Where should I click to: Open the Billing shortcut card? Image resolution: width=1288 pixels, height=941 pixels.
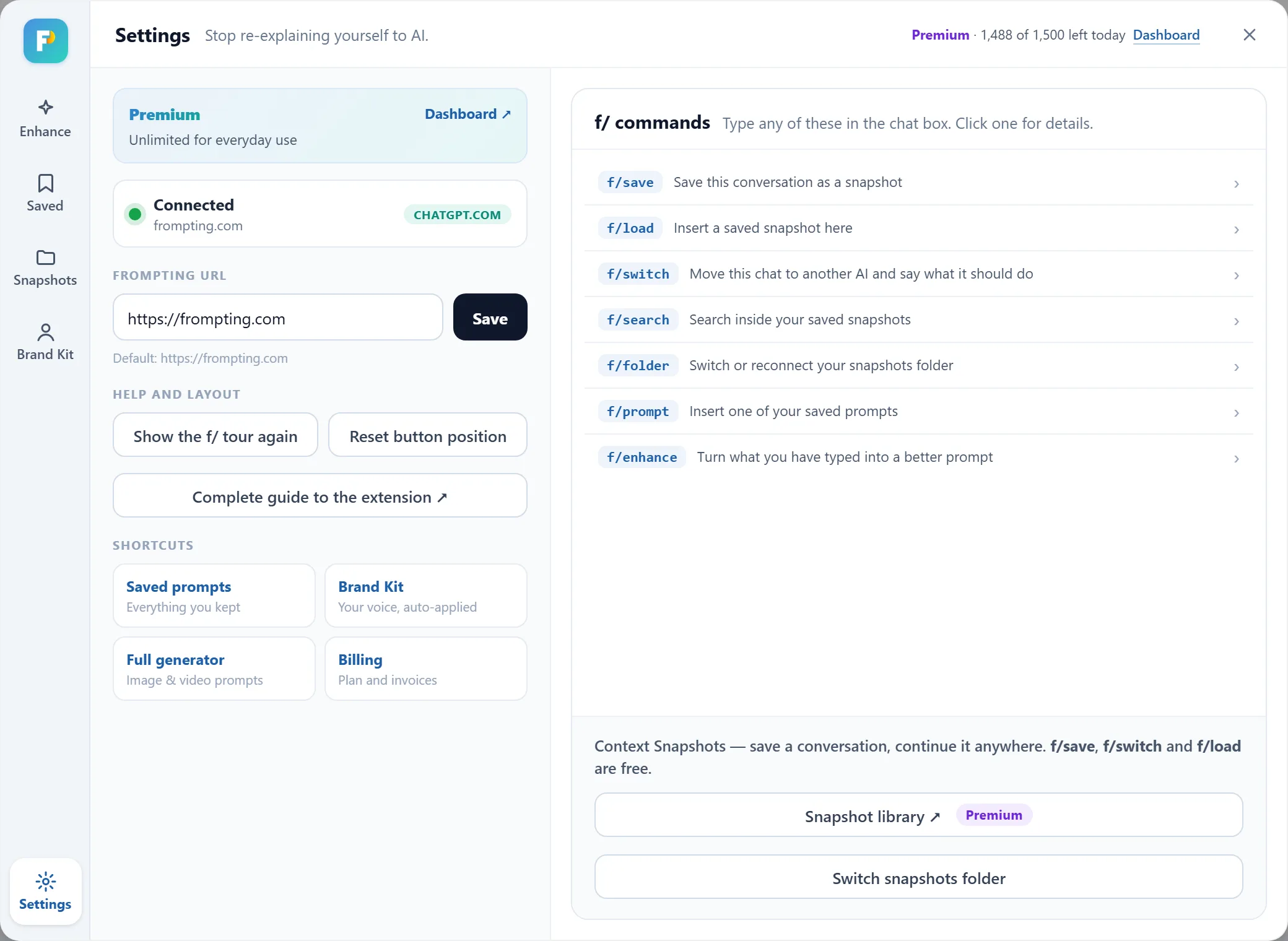pyautogui.click(x=426, y=669)
